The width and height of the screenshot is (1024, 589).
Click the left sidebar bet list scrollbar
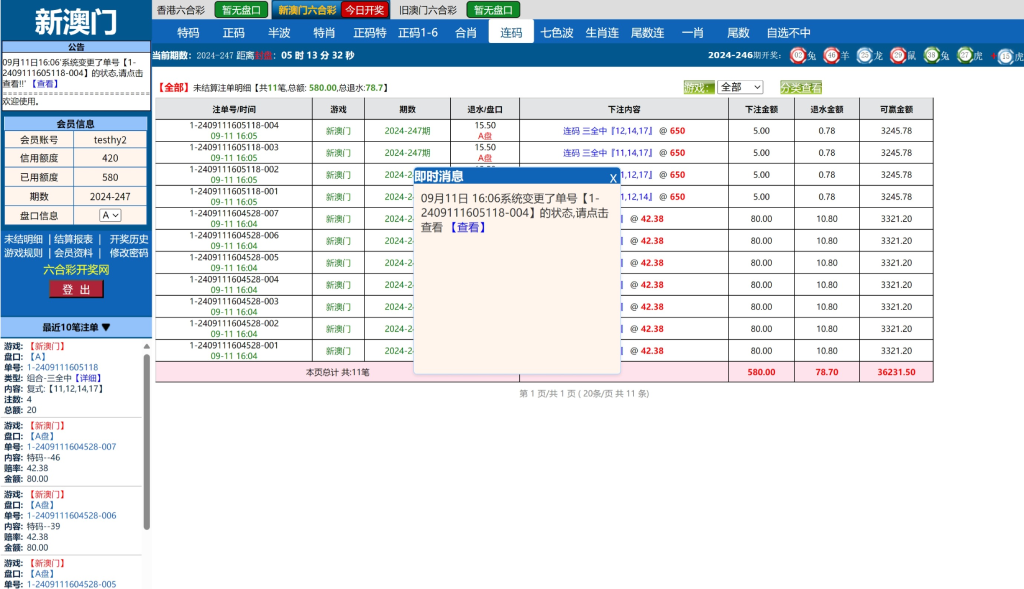tap(147, 440)
